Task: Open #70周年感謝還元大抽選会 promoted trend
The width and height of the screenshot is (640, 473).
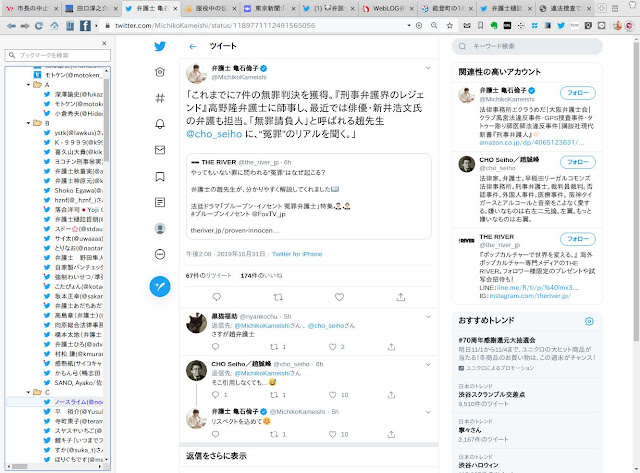Action: click(x=527, y=353)
